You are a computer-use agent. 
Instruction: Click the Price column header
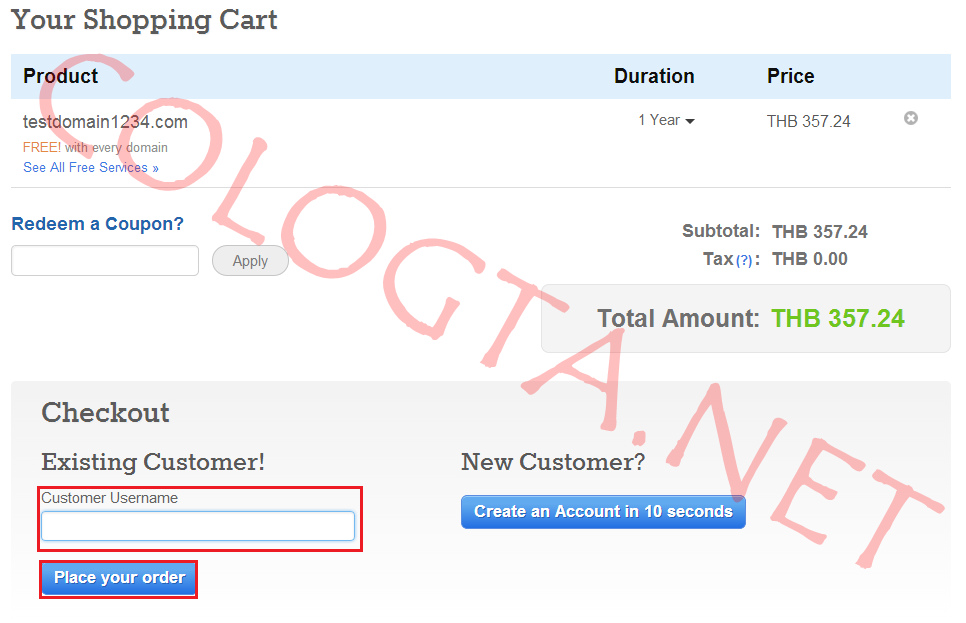click(x=790, y=76)
